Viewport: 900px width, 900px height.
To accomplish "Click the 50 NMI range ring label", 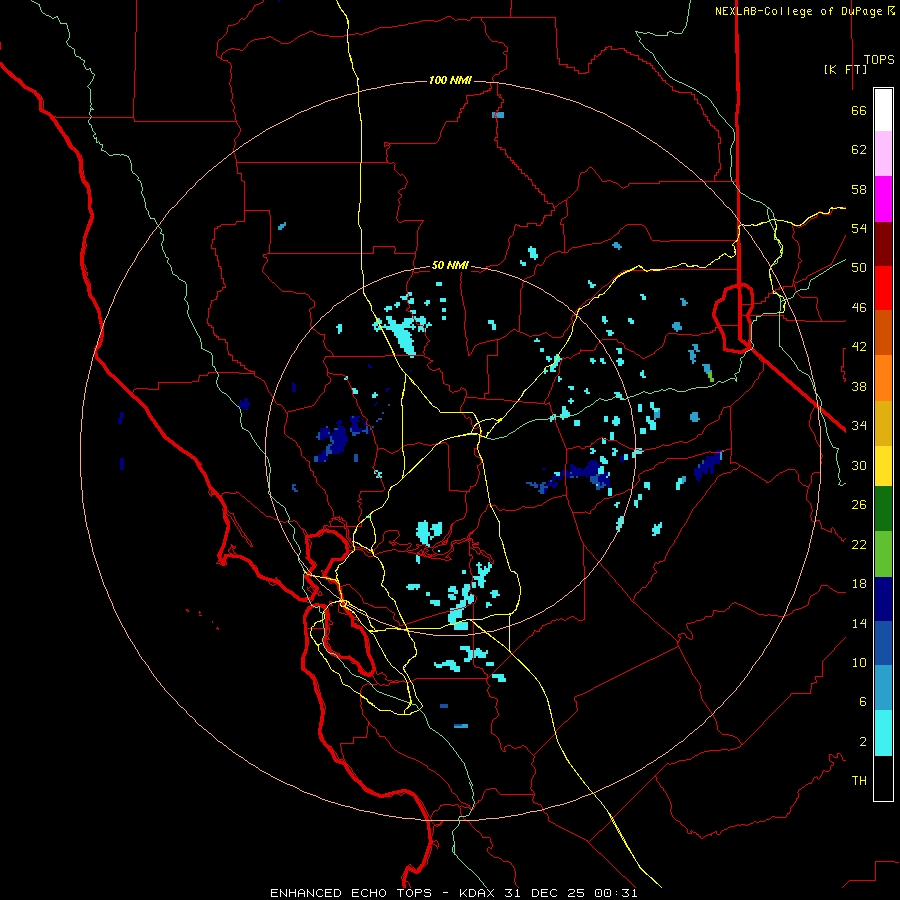I will click(x=450, y=265).
